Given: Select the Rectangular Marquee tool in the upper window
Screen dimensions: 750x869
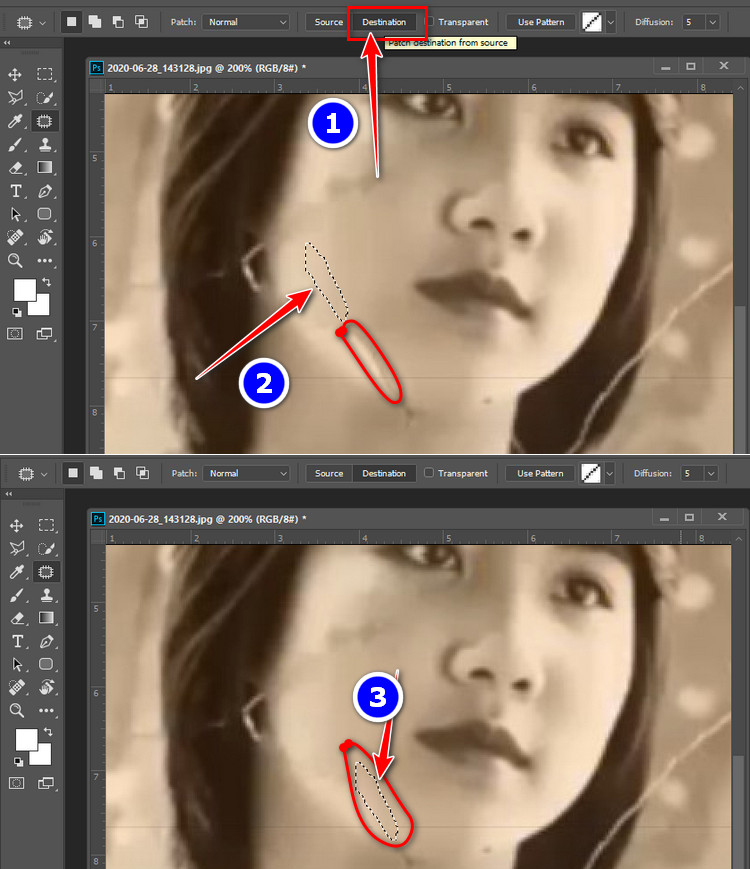Looking at the screenshot, I should click(44, 74).
